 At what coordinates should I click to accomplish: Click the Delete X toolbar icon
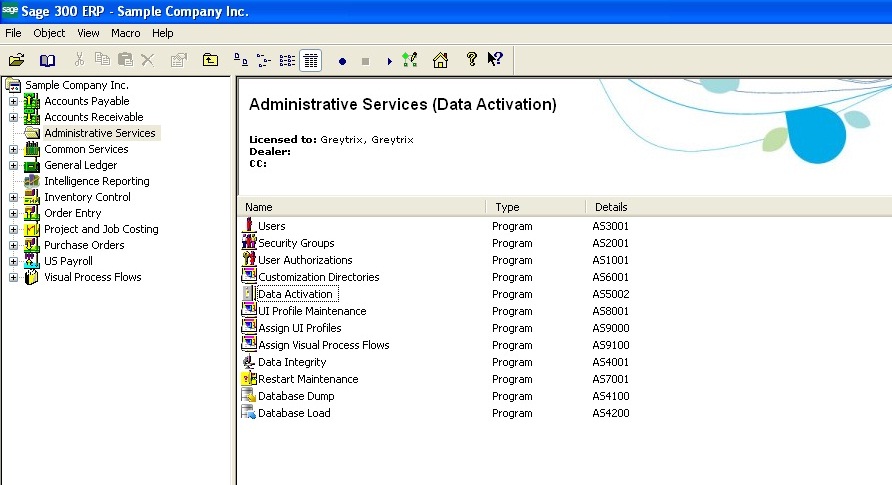point(148,60)
